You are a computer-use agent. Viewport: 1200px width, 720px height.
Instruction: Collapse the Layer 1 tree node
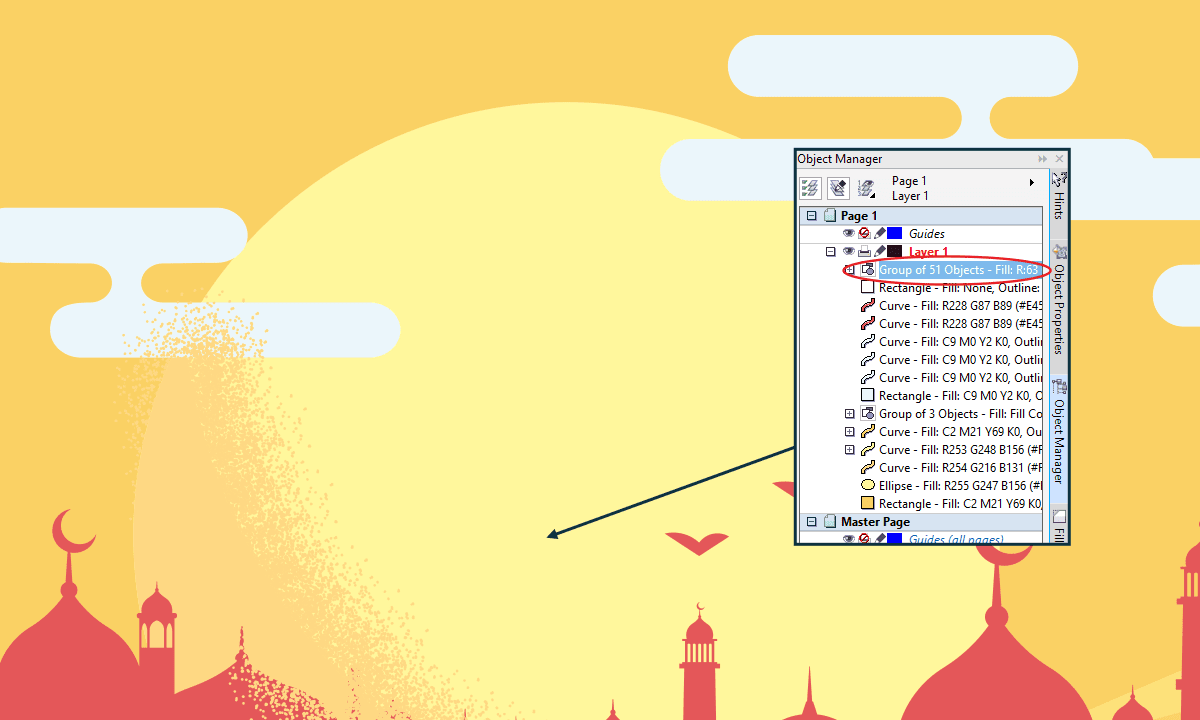[x=830, y=252]
